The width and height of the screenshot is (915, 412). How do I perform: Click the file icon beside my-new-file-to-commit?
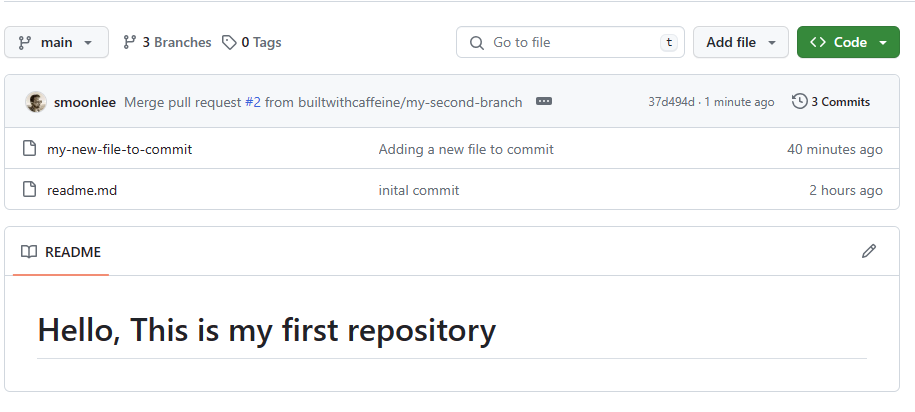click(29, 149)
